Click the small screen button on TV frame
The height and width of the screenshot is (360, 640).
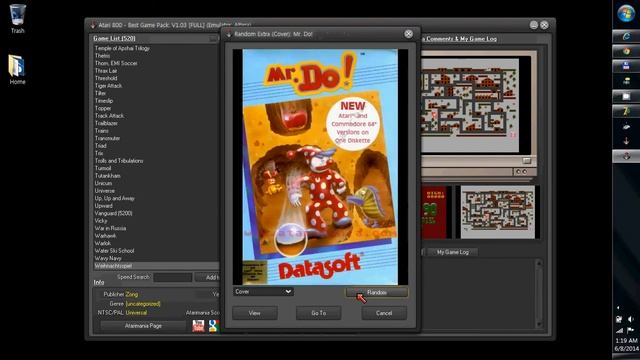point(527,160)
